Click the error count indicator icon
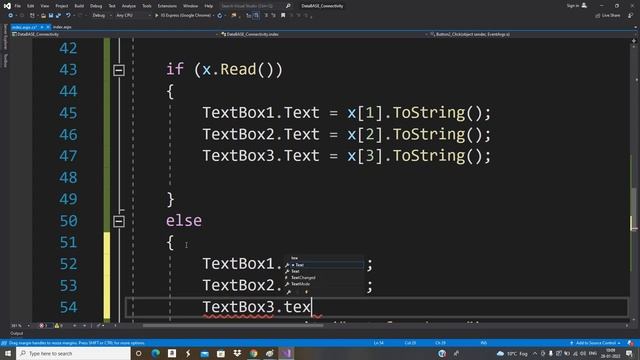This screenshot has width=640, height=360. tap(42, 326)
